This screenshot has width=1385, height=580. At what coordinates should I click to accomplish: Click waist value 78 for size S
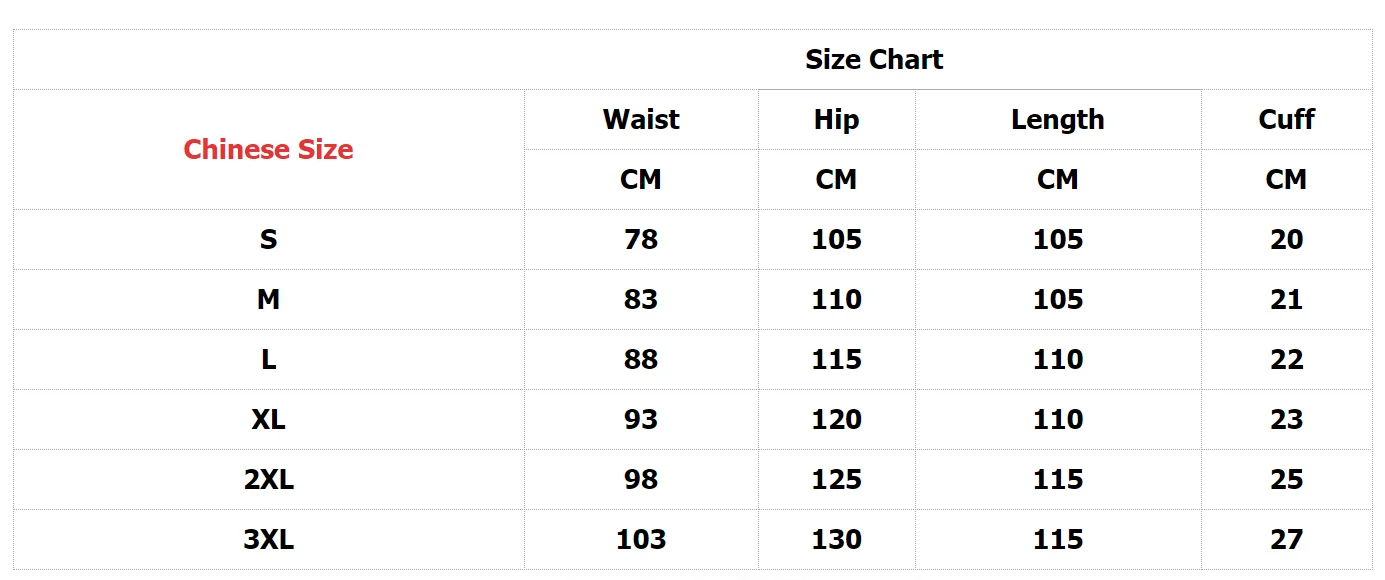[x=641, y=240]
